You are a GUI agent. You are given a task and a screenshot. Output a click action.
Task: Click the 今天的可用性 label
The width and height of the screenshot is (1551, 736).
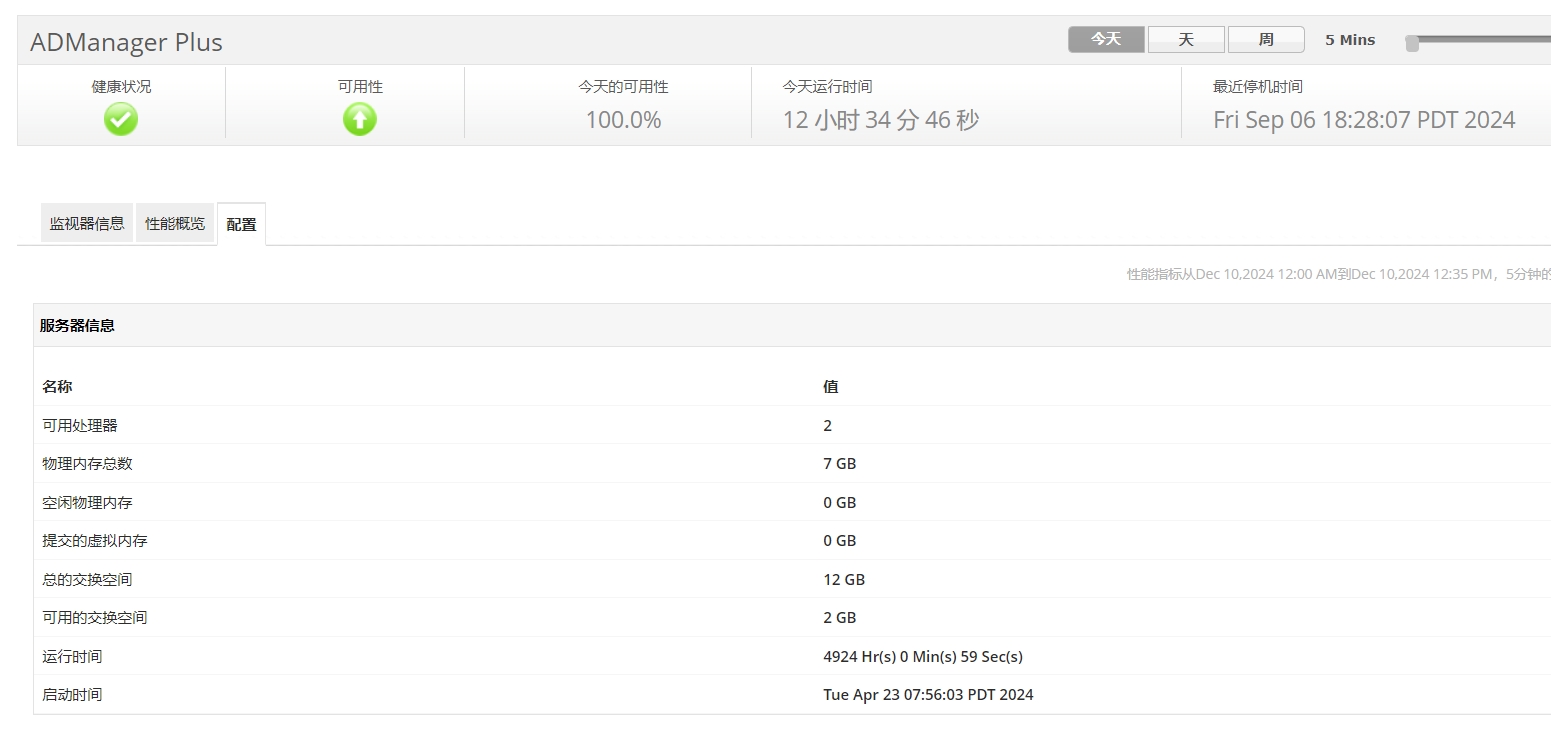point(623,87)
